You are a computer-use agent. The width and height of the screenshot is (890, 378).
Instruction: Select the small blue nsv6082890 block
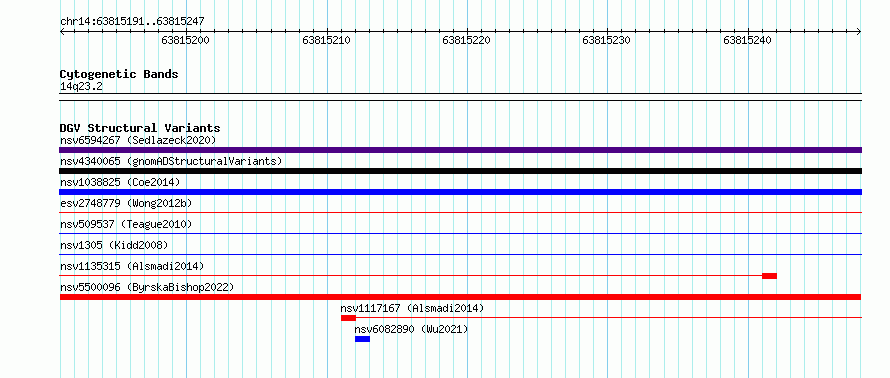click(x=362, y=339)
